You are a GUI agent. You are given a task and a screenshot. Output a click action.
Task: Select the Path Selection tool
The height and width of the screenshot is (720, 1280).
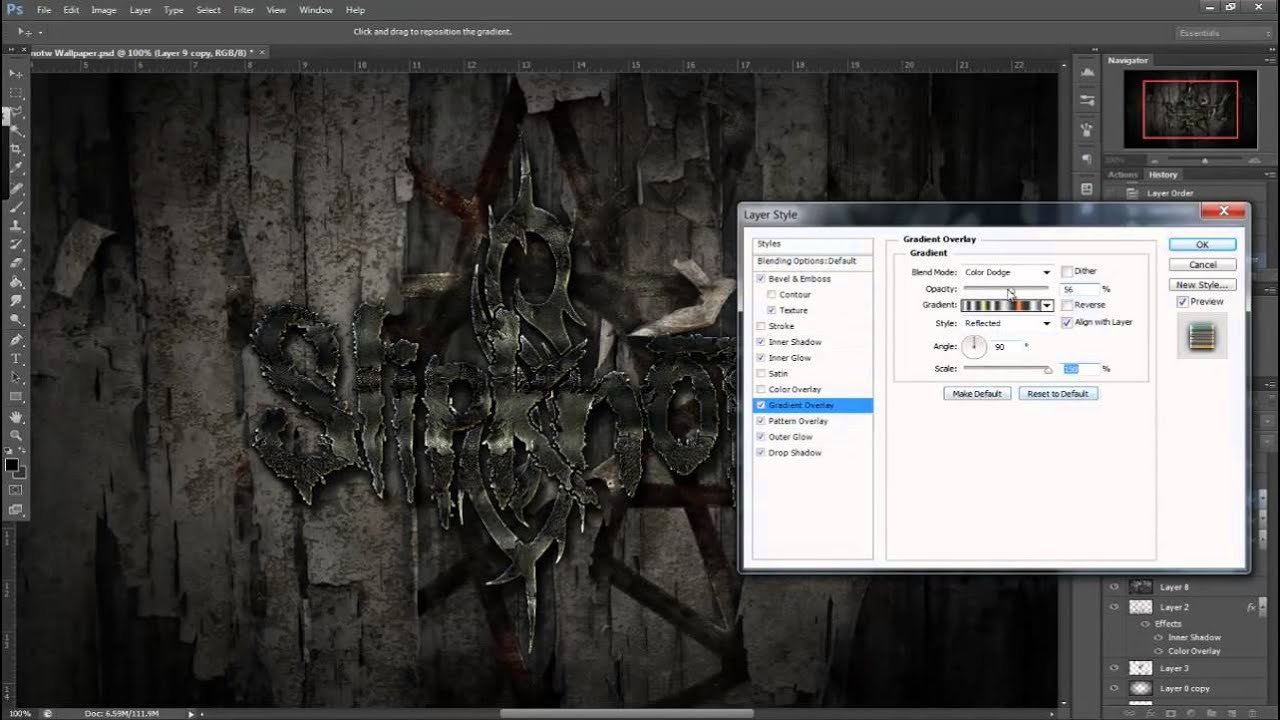coord(16,377)
